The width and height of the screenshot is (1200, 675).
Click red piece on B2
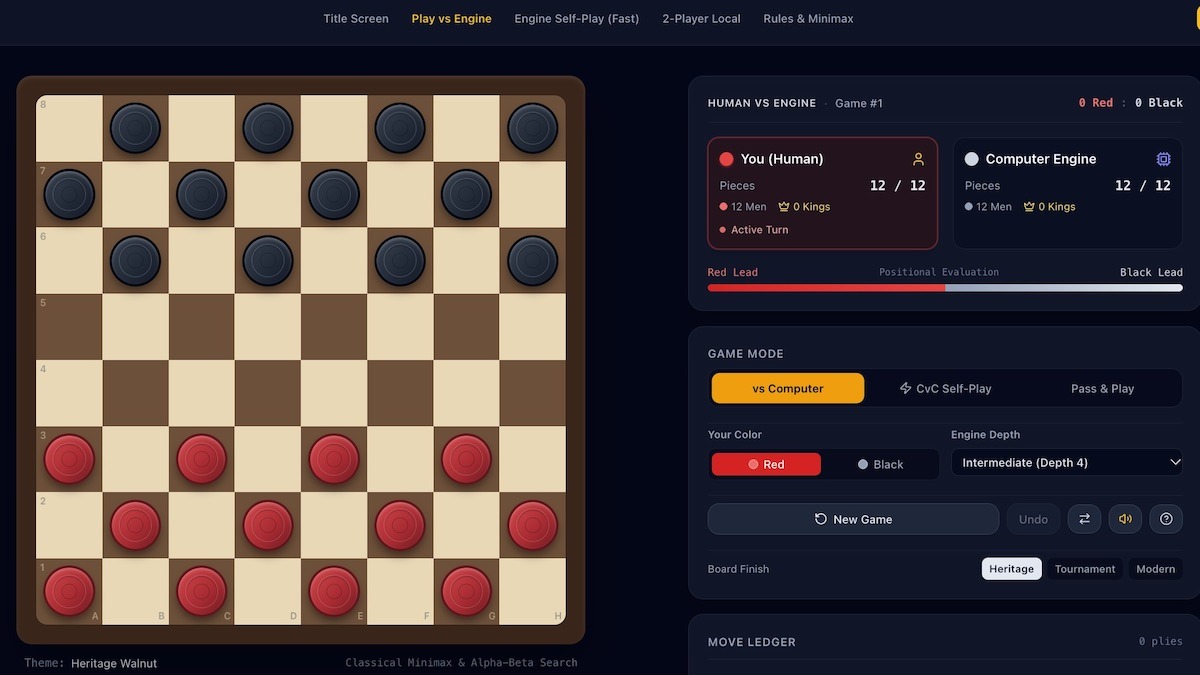pos(135,525)
